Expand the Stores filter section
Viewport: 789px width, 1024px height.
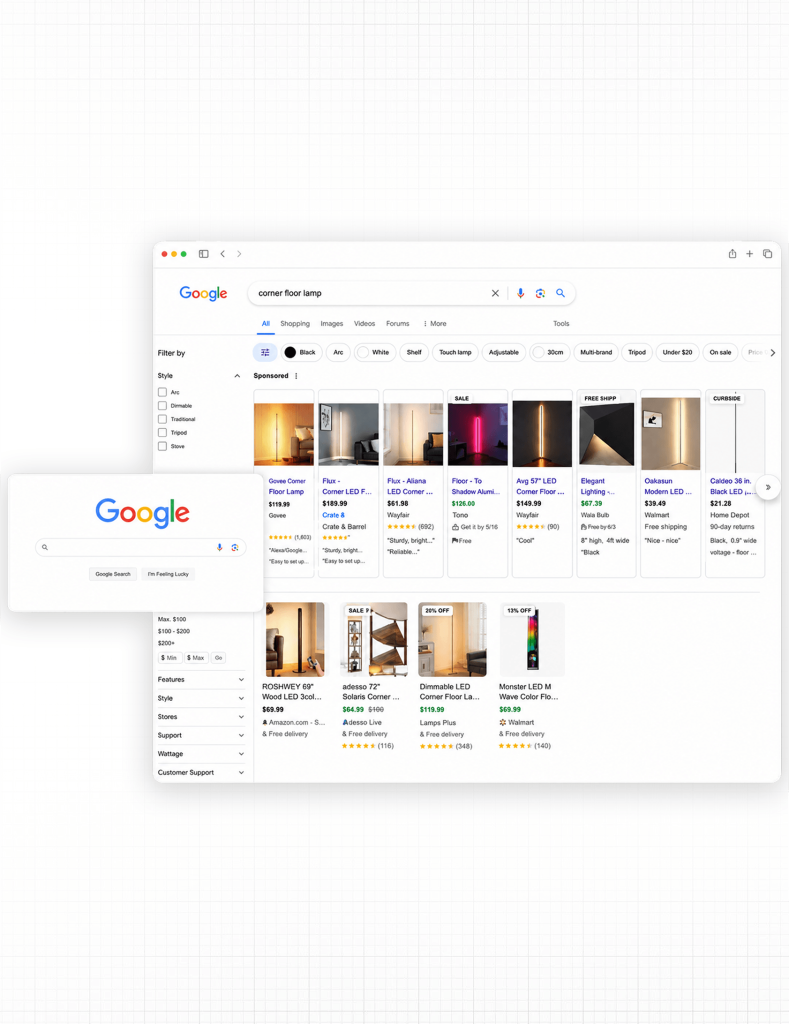point(201,717)
